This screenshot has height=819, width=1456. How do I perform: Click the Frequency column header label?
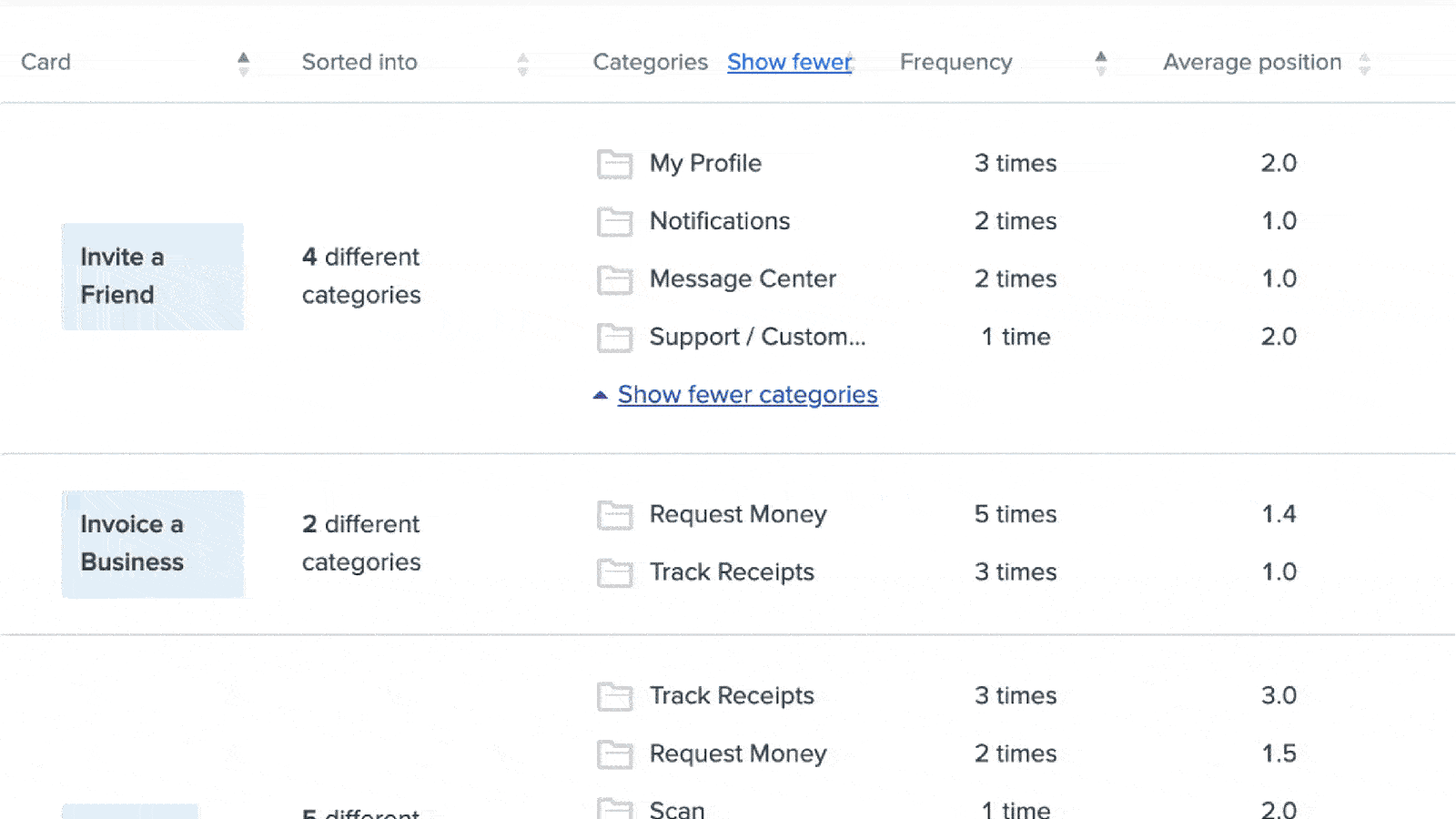[x=955, y=62]
